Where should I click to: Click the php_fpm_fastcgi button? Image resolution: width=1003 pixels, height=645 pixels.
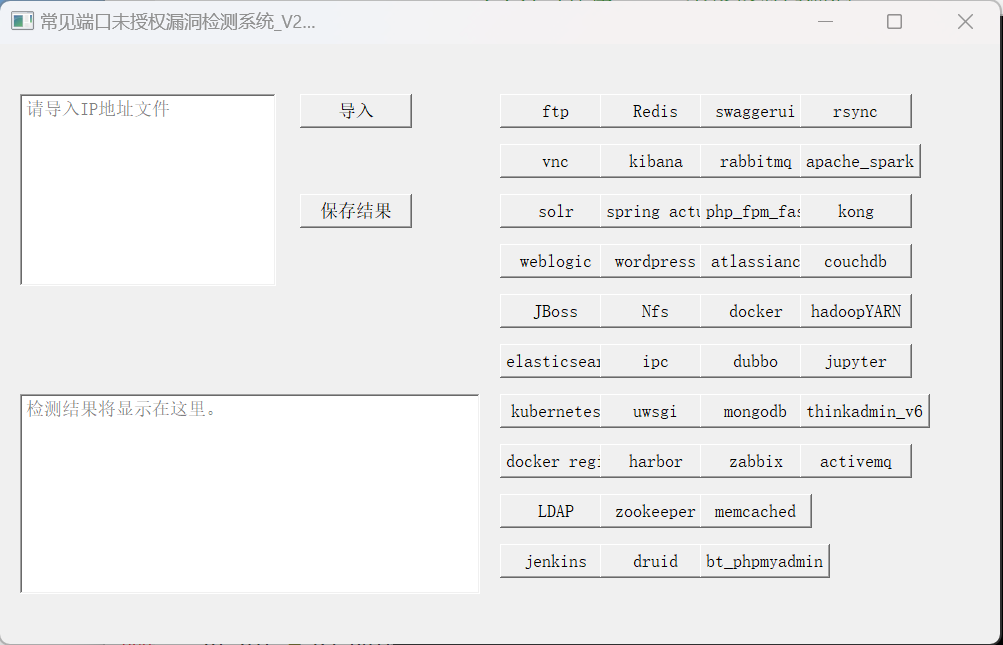tap(750, 211)
